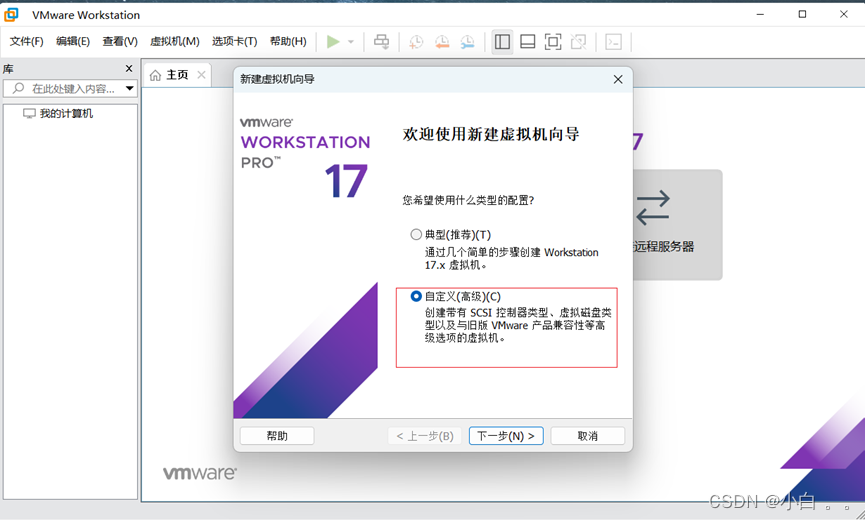The width and height of the screenshot is (865, 520).
Task: Type-focus the library search field
Action: pos(72,88)
